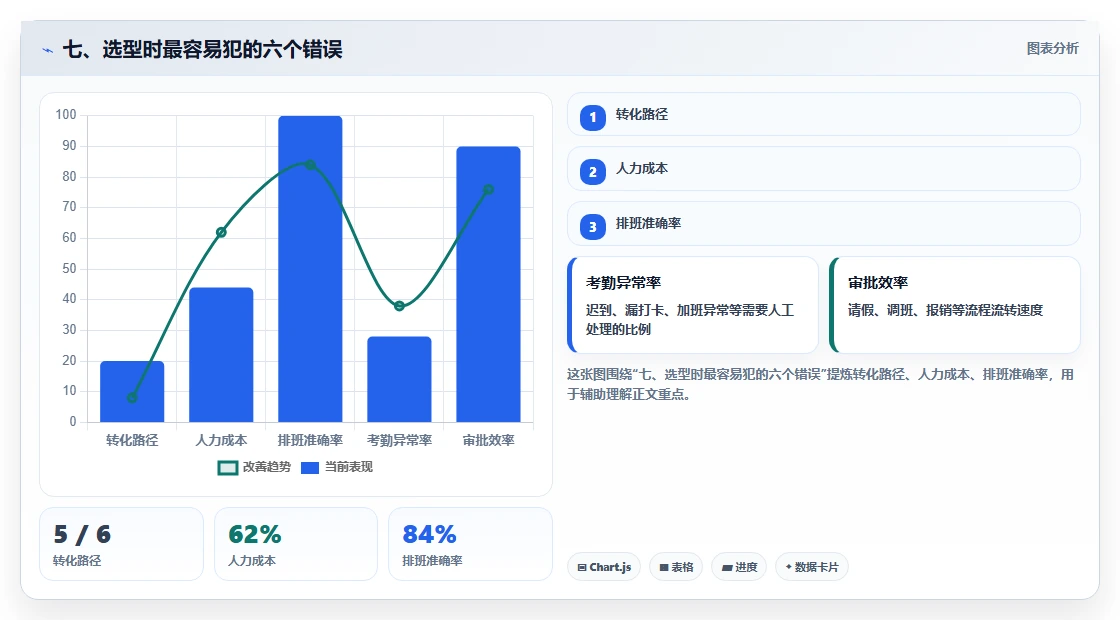Select the 人力成本 list item
Screen dimensions: 1120x620
coord(823,169)
